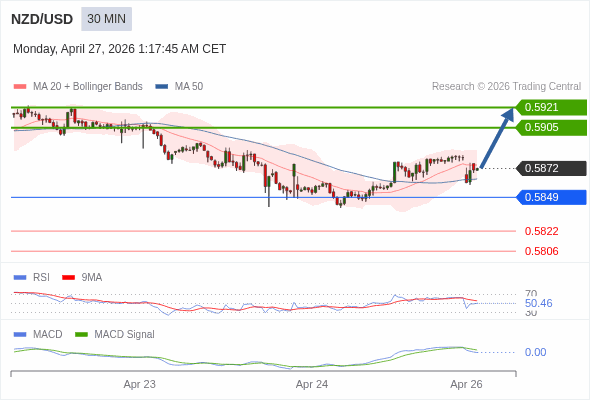The image size is (590, 400).
Task: Click the 0.5872 current price tag
Action: (x=551, y=168)
